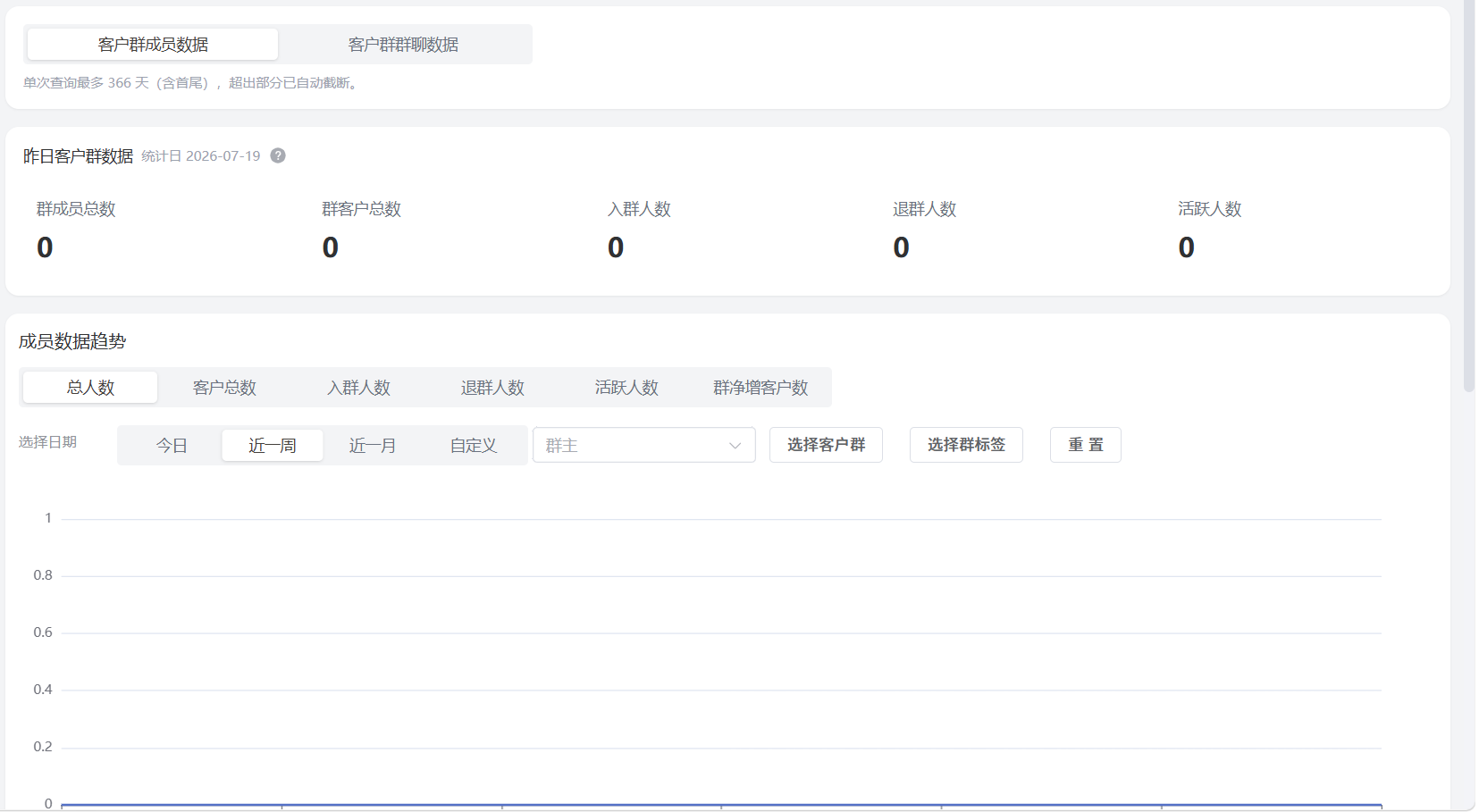Select the 总人数 trend tab

[x=90, y=388]
